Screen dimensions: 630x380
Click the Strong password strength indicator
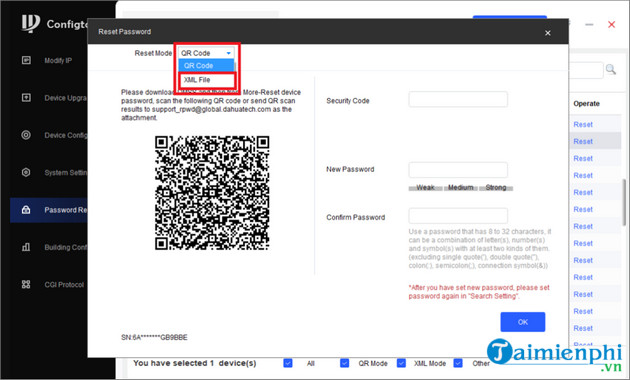496,188
